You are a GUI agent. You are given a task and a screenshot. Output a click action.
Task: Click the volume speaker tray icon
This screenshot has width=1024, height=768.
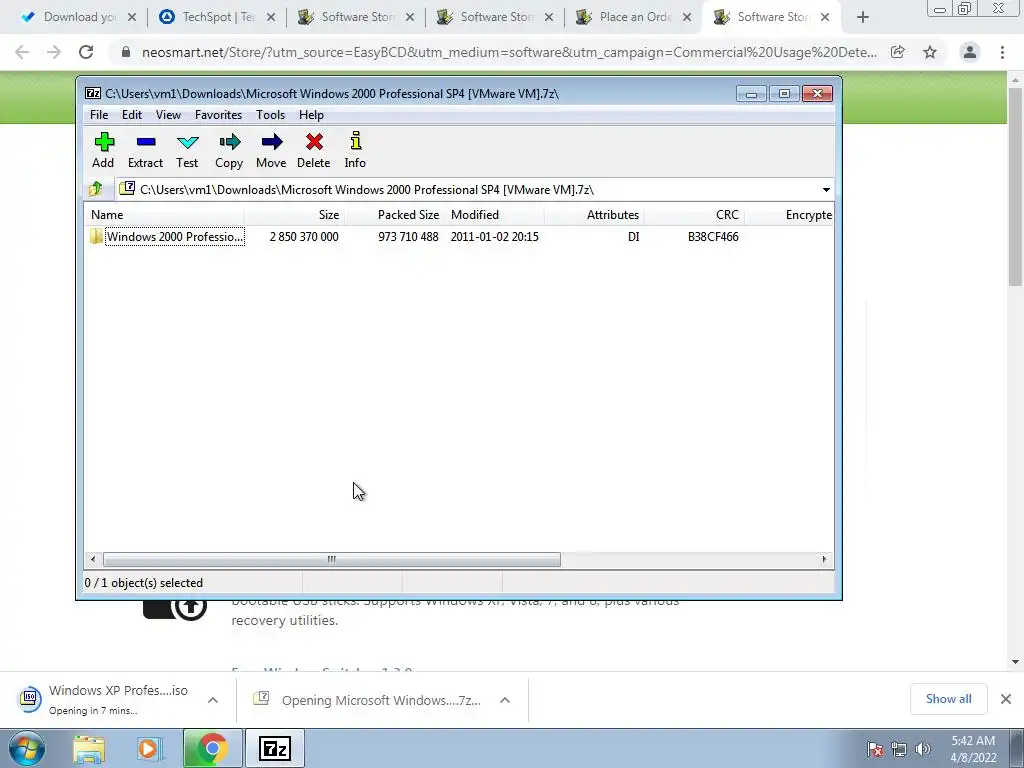[923, 749]
